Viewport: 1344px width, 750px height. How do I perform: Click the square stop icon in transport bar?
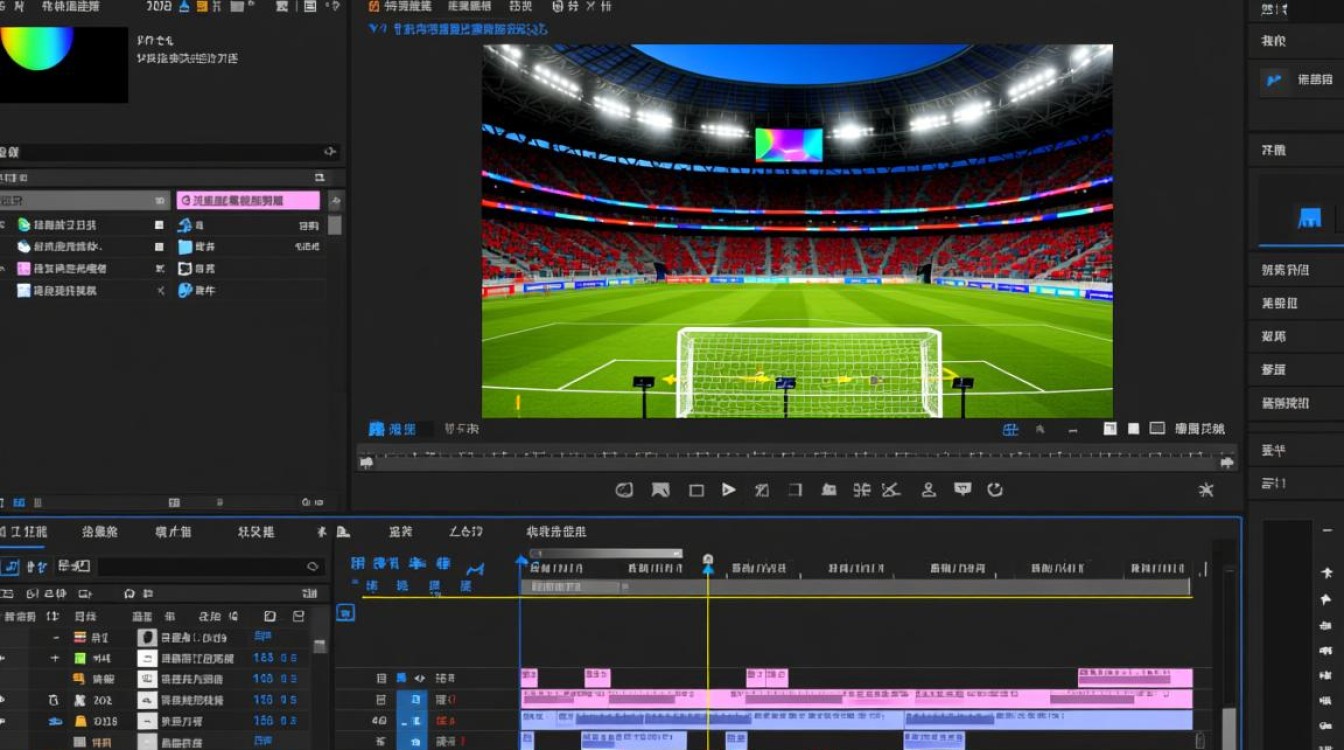click(696, 490)
